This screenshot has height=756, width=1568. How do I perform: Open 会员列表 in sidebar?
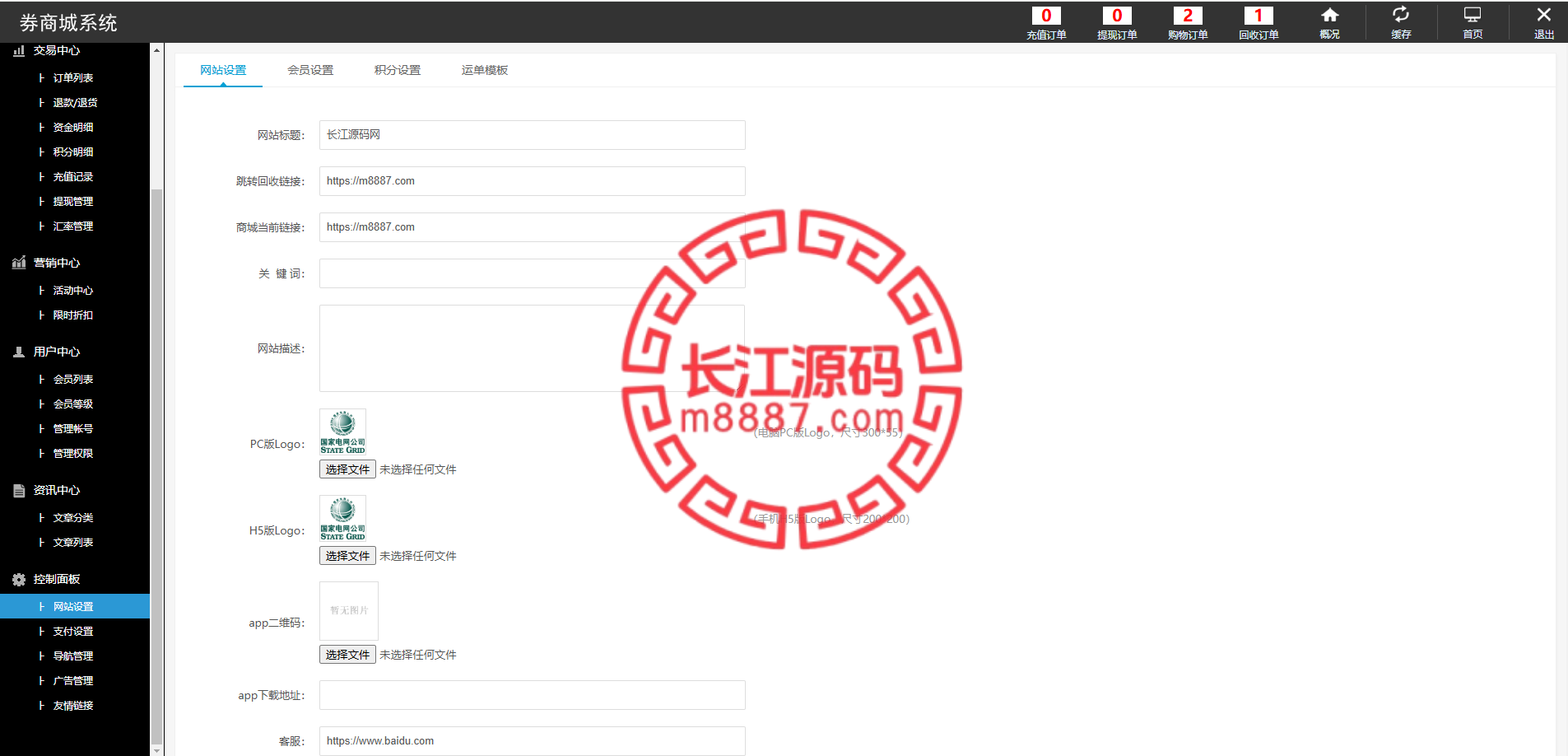(x=74, y=379)
